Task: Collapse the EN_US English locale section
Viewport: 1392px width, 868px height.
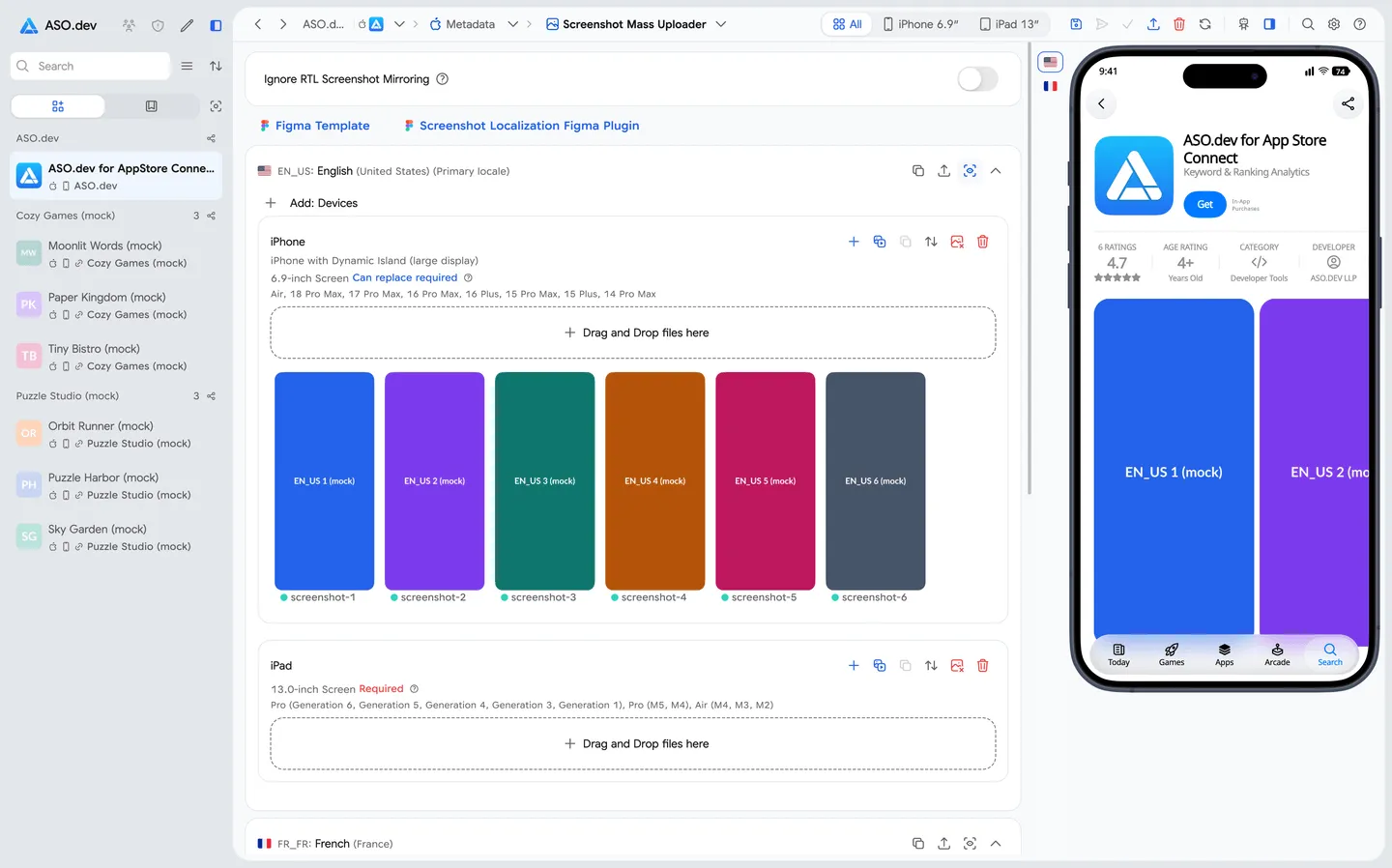Action: [996, 171]
